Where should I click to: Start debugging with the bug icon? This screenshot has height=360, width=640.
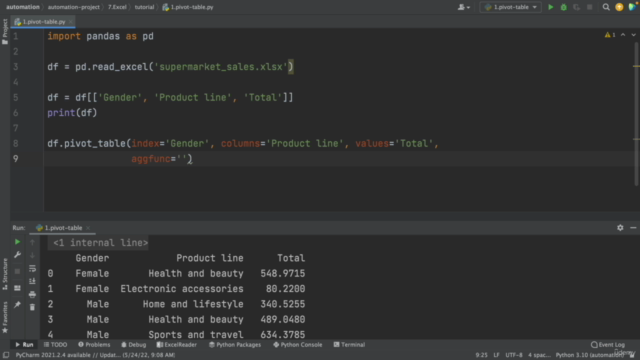coord(564,7)
